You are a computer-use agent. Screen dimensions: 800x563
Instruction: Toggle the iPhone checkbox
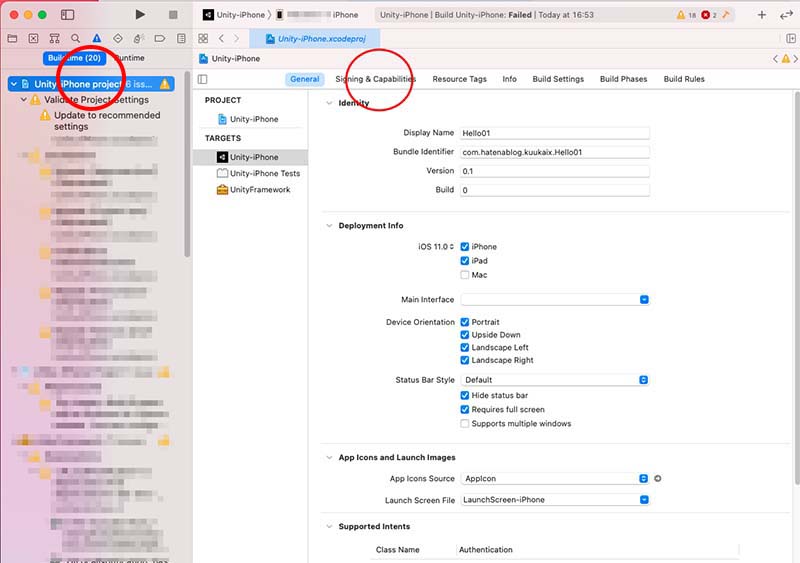coord(464,247)
